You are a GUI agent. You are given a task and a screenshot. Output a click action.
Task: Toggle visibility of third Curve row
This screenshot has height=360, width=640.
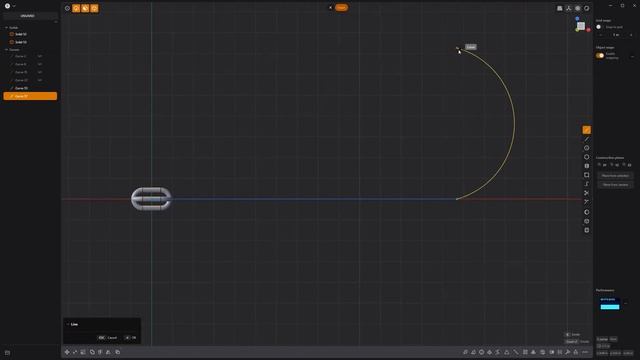40,72
